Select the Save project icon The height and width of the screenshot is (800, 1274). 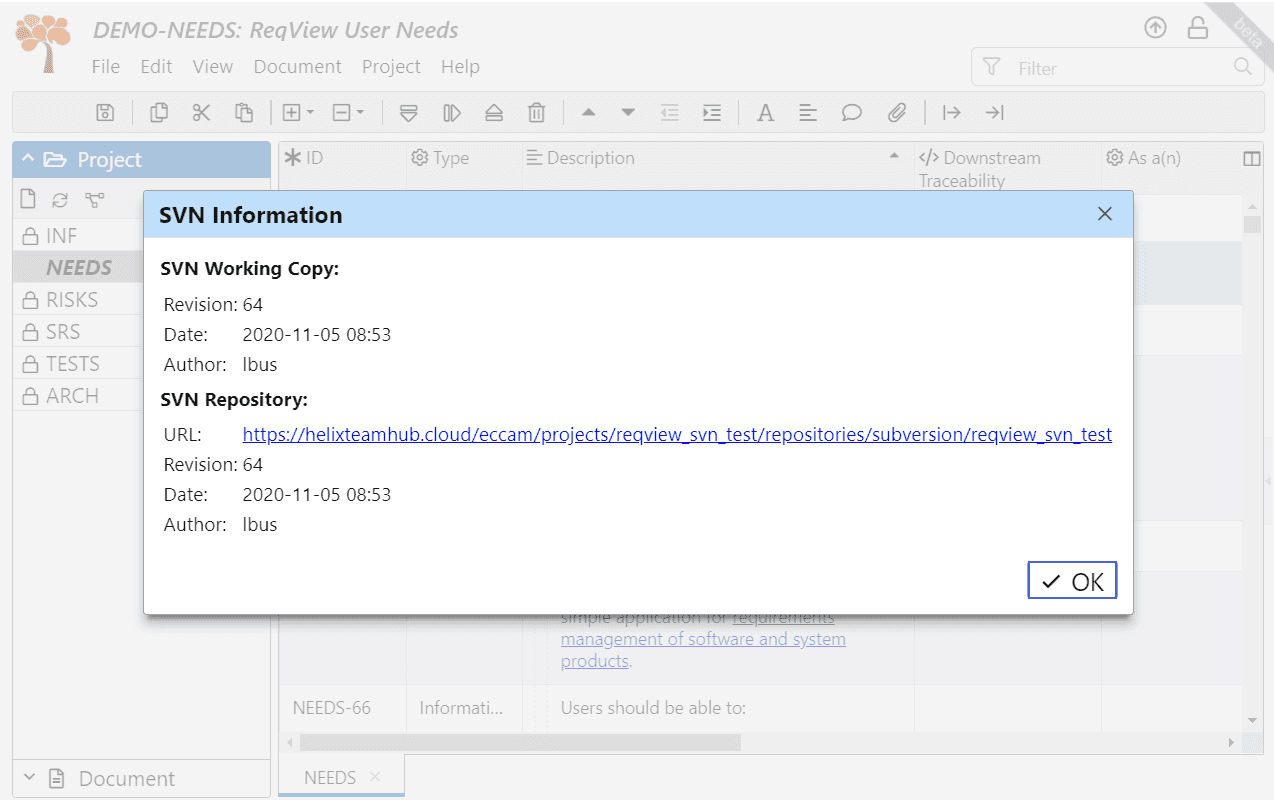(x=105, y=112)
